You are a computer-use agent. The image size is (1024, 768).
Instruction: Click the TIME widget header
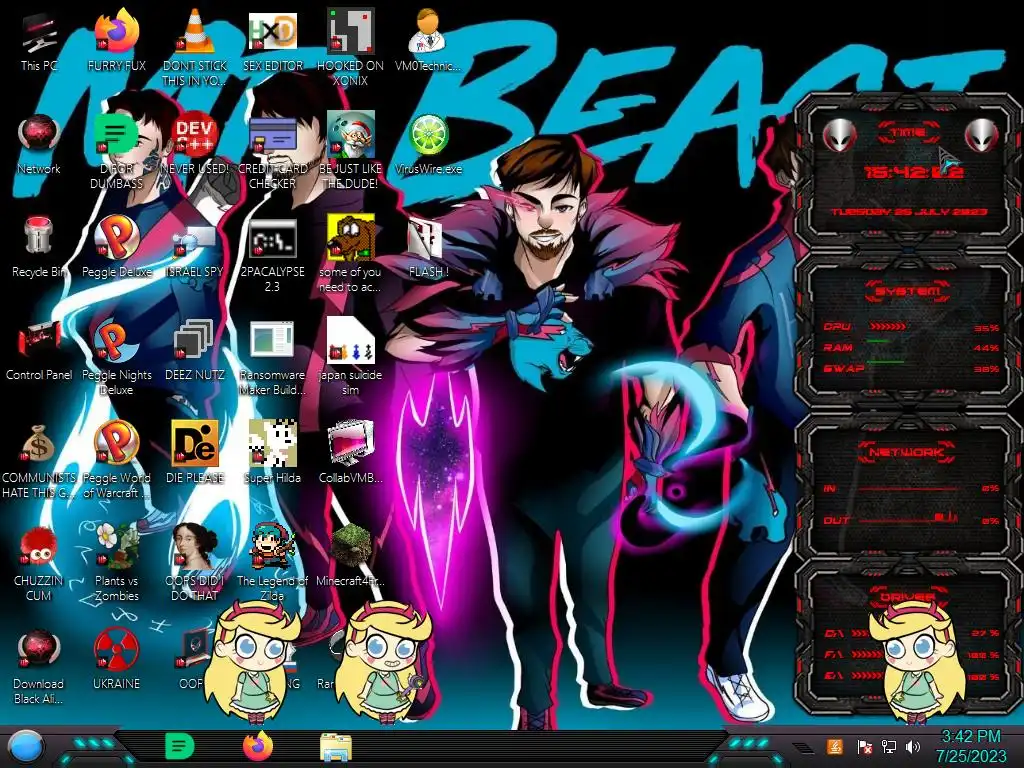(908, 133)
